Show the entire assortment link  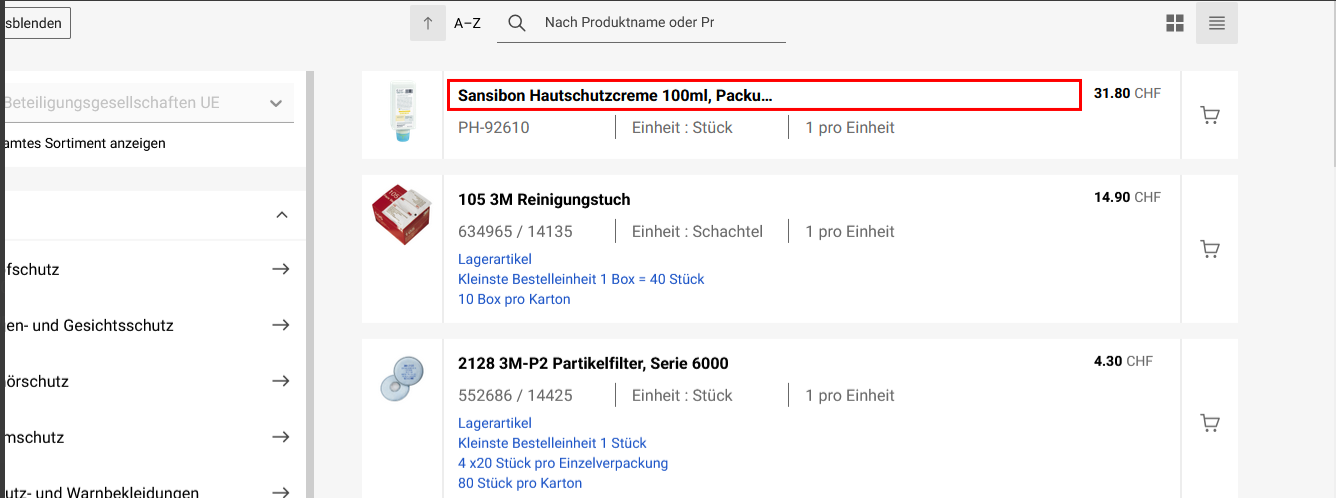84,143
